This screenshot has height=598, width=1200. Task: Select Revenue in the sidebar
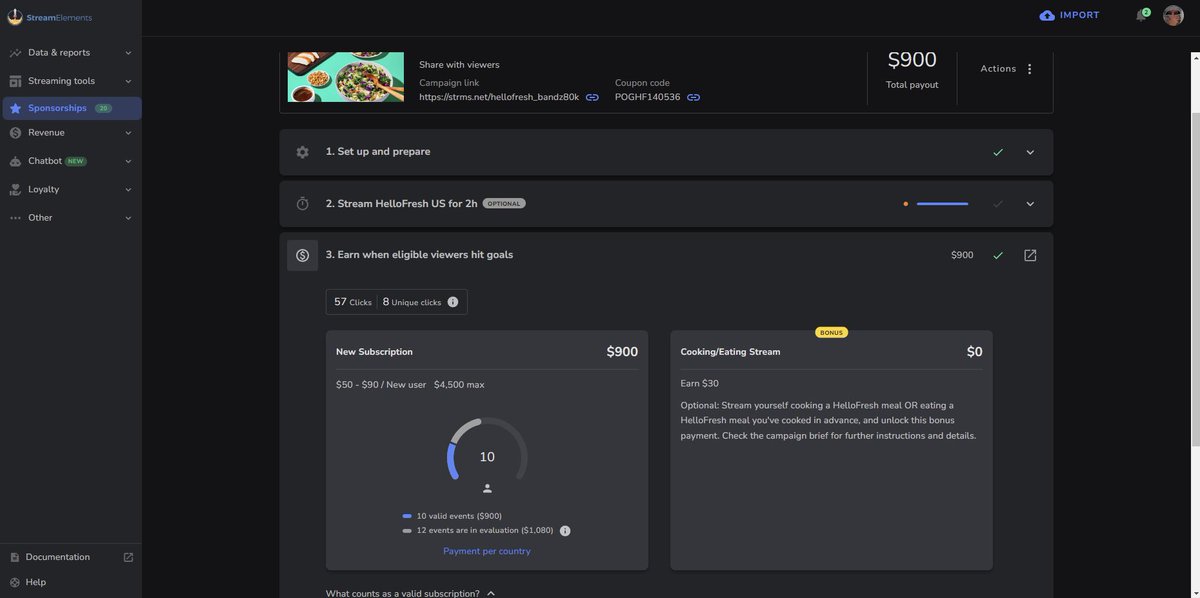point(71,133)
